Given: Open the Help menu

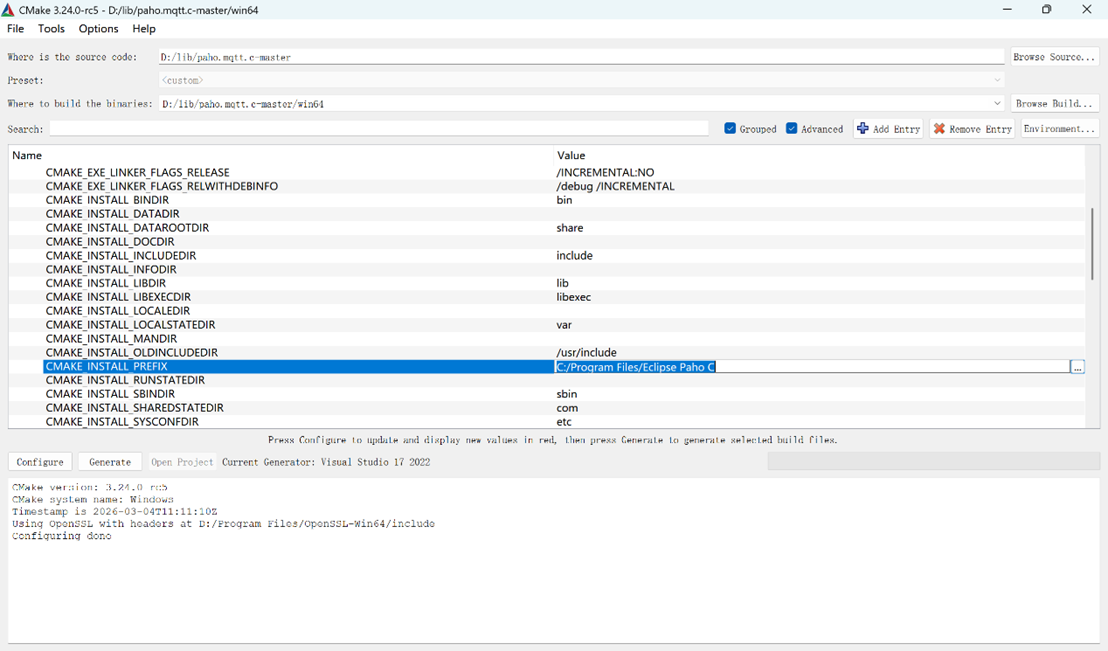Looking at the screenshot, I should click(143, 29).
